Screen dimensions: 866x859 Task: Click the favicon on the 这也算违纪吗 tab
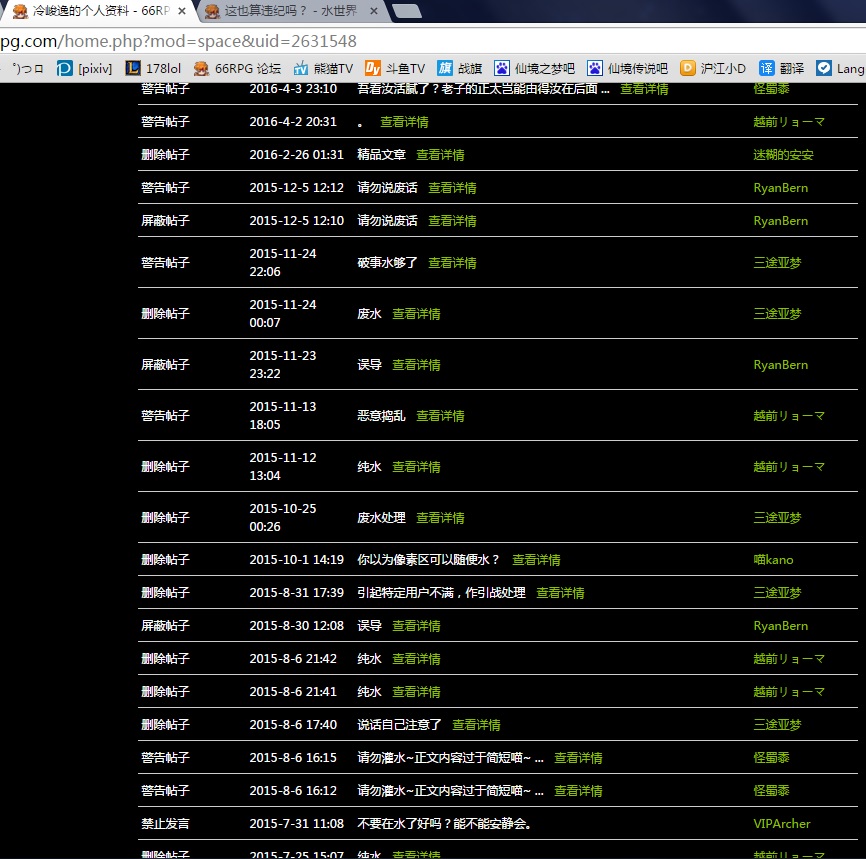point(212,10)
